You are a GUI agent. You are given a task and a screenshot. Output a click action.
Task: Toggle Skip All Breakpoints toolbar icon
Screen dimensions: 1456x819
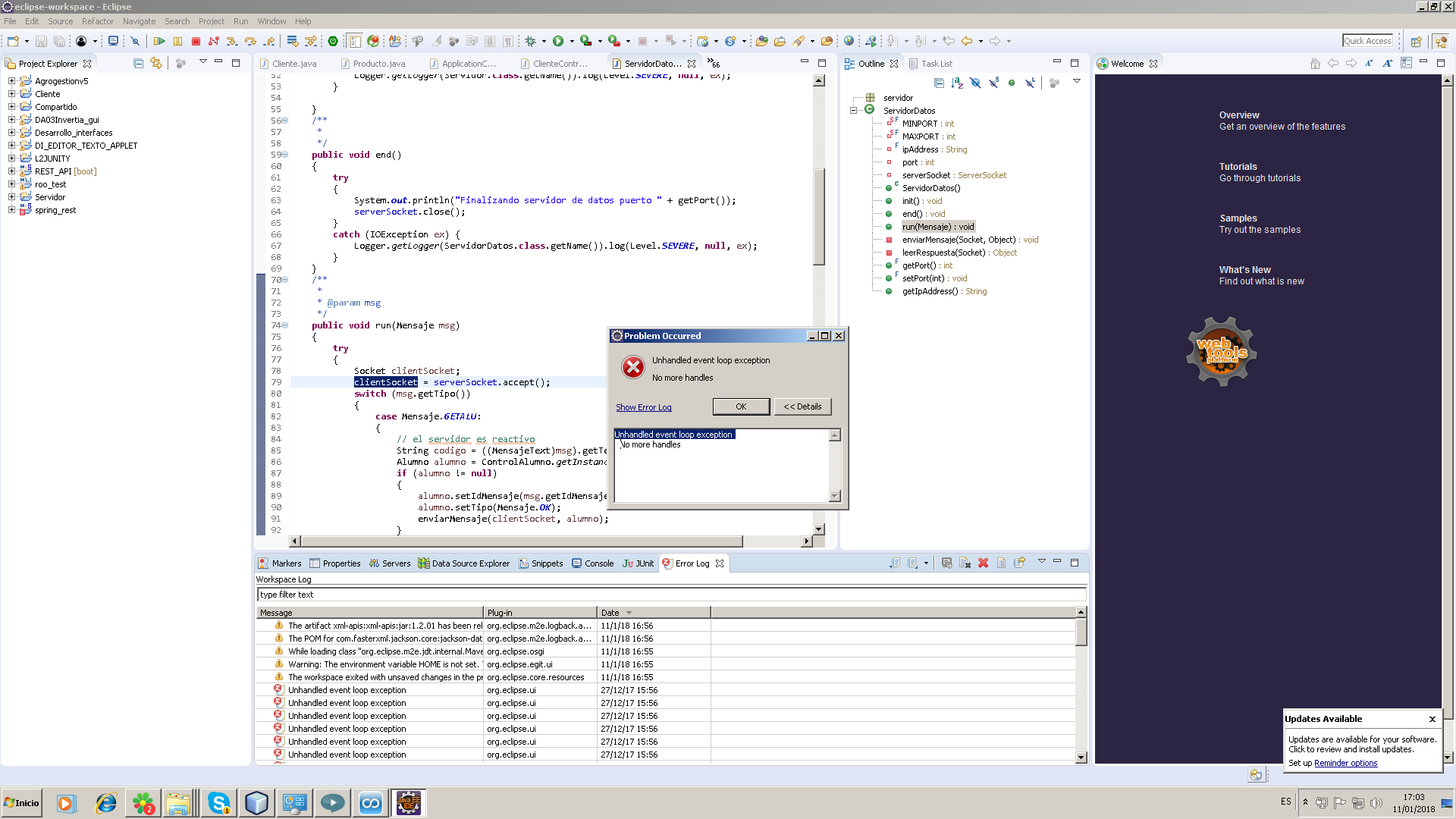(x=136, y=42)
